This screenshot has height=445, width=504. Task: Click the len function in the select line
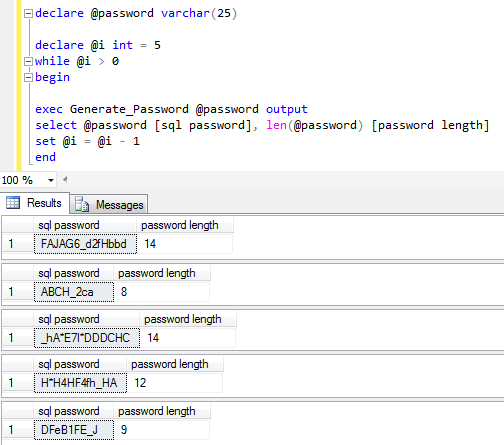pyautogui.click(x=276, y=125)
